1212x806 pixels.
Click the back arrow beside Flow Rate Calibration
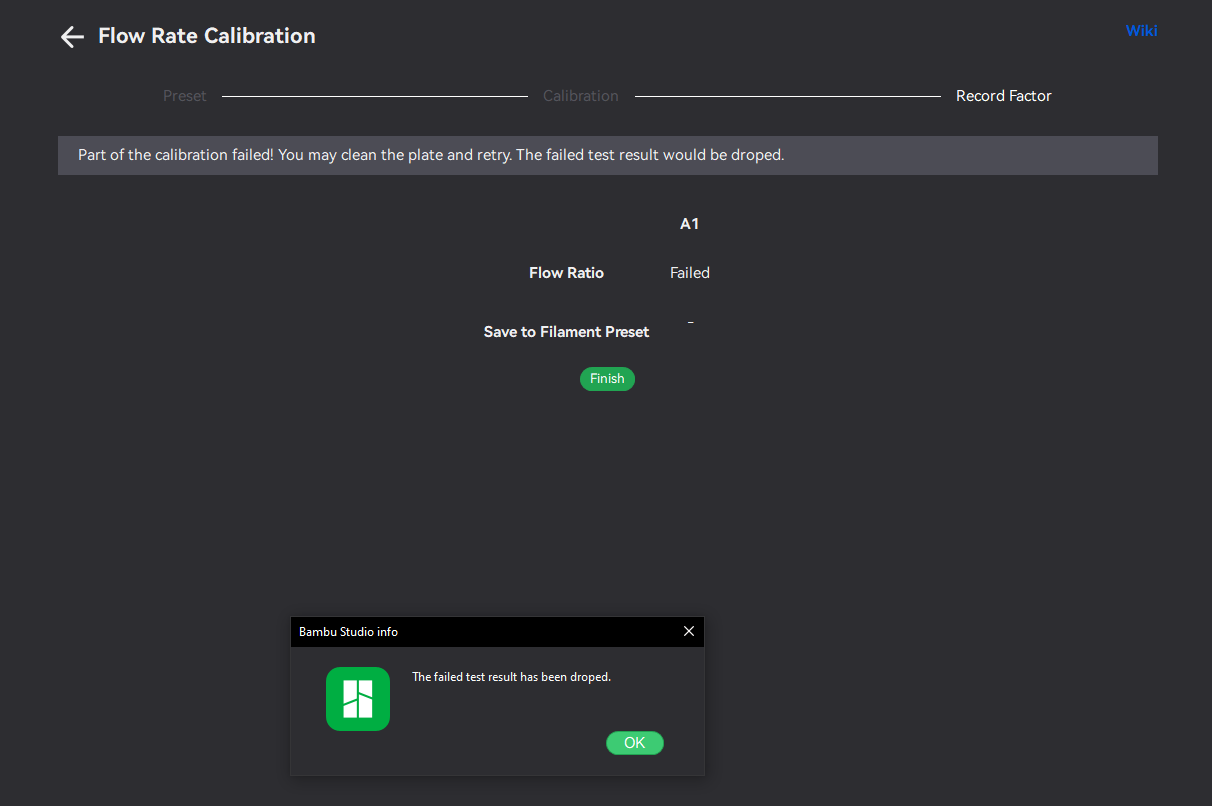coord(72,37)
